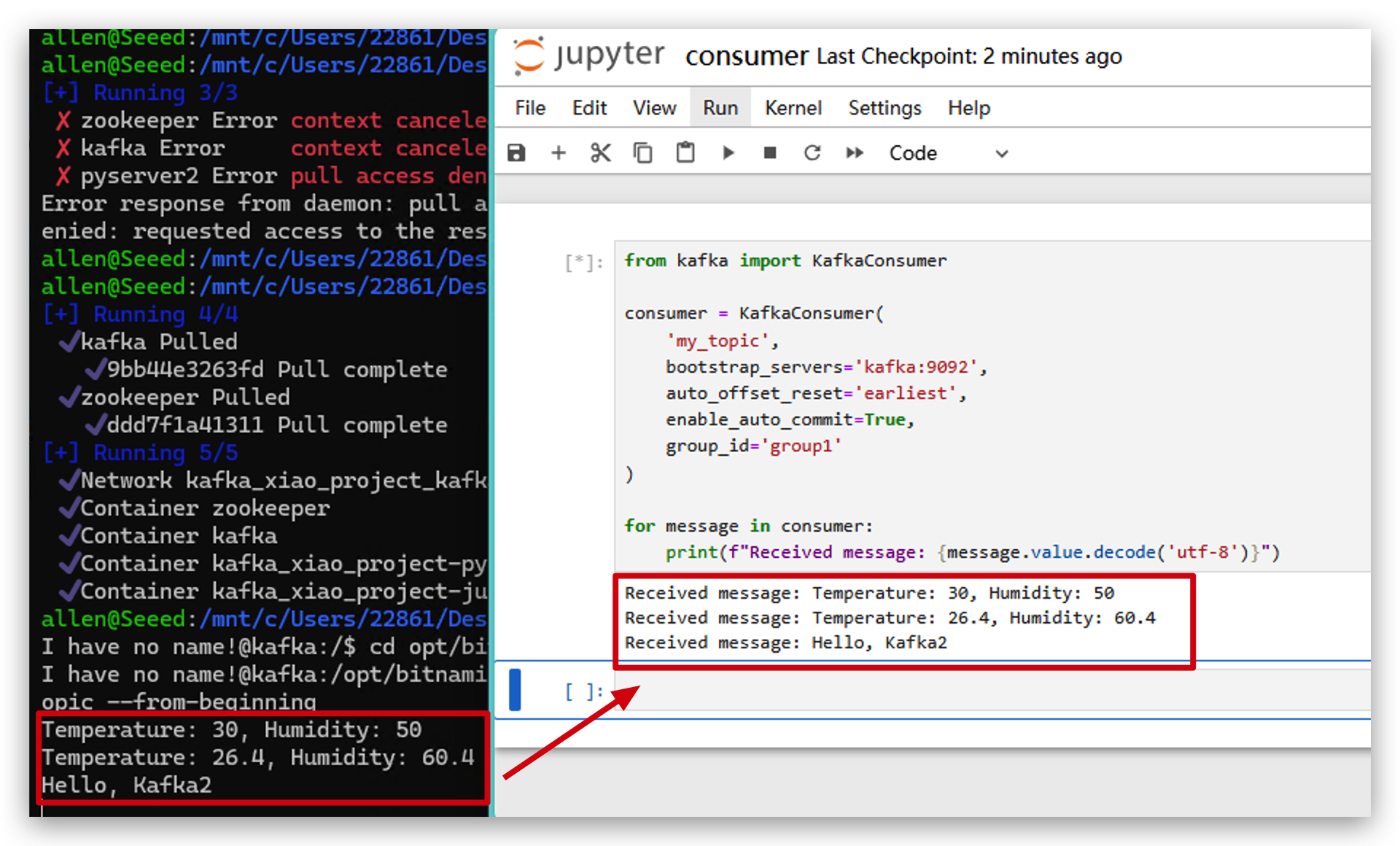Open the Edit menu
The height and width of the screenshot is (846, 1400).
point(589,108)
